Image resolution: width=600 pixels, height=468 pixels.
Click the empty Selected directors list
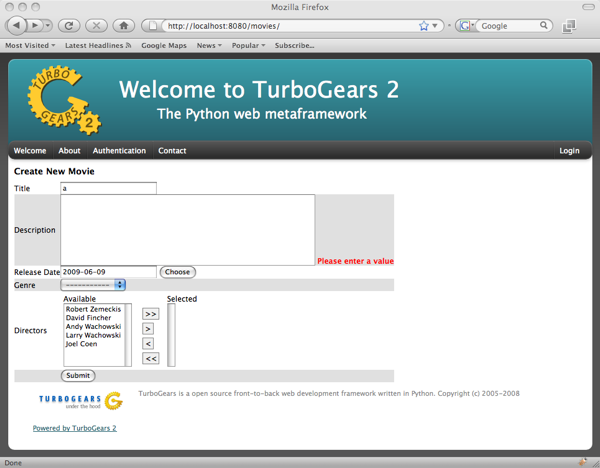pyautogui.click(x=171, y=335)
